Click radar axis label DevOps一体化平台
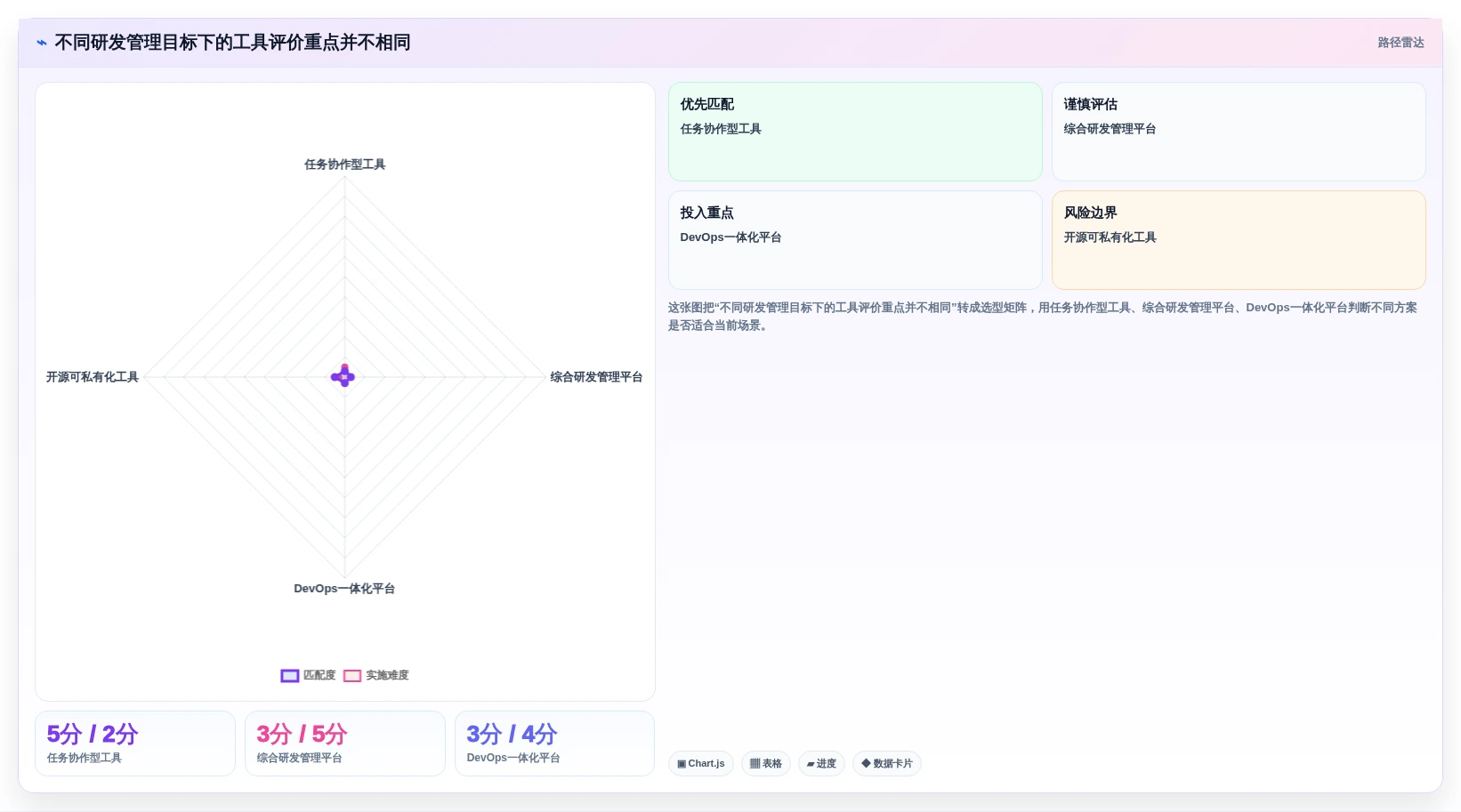 click(344, 589)
